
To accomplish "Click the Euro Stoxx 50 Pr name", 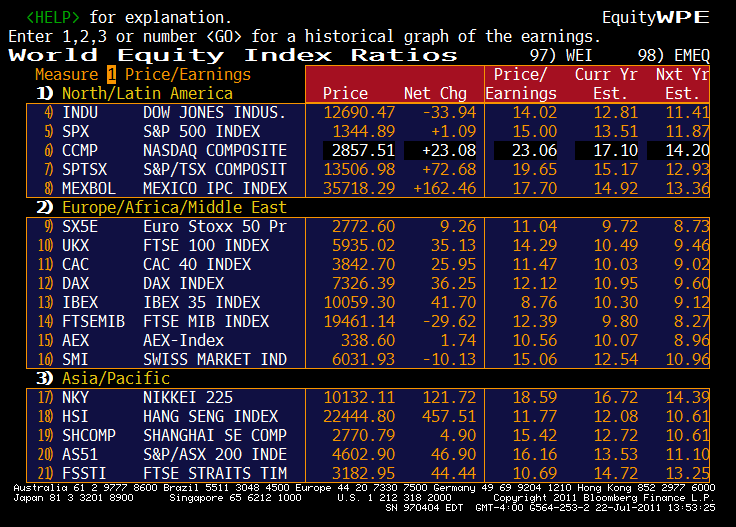I will 215,227.
